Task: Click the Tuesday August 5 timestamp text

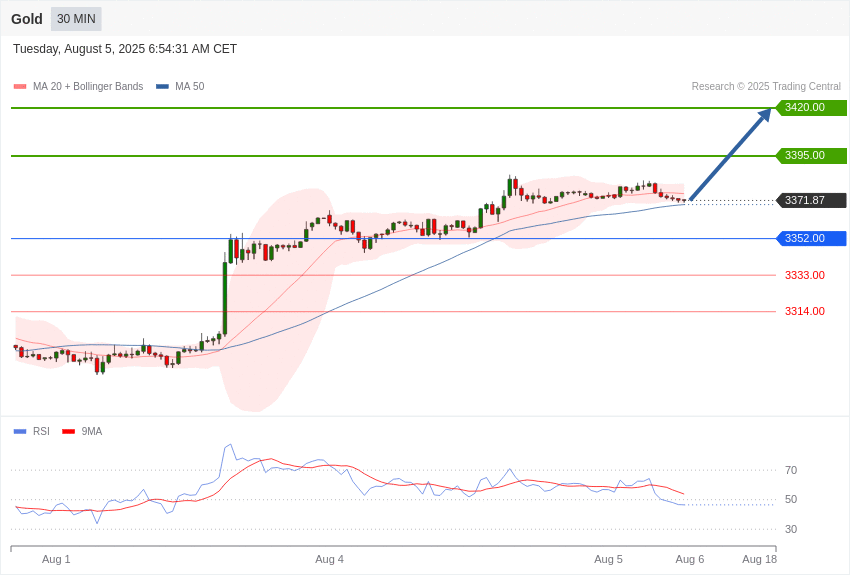Action: 125,49
